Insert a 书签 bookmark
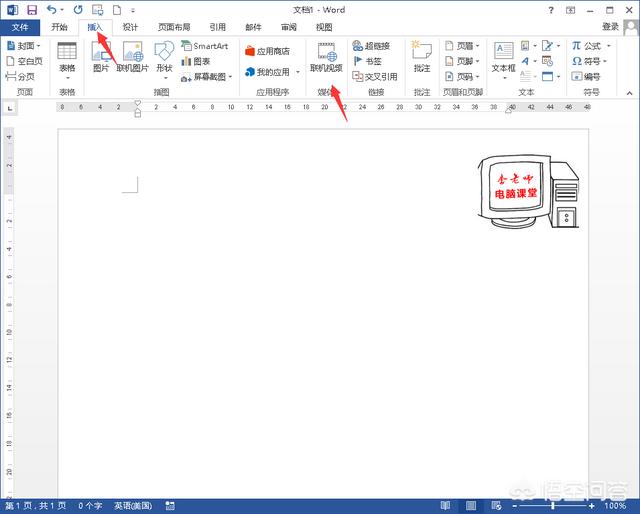This screenshot has height=514, width=640. tap(367, 61)
